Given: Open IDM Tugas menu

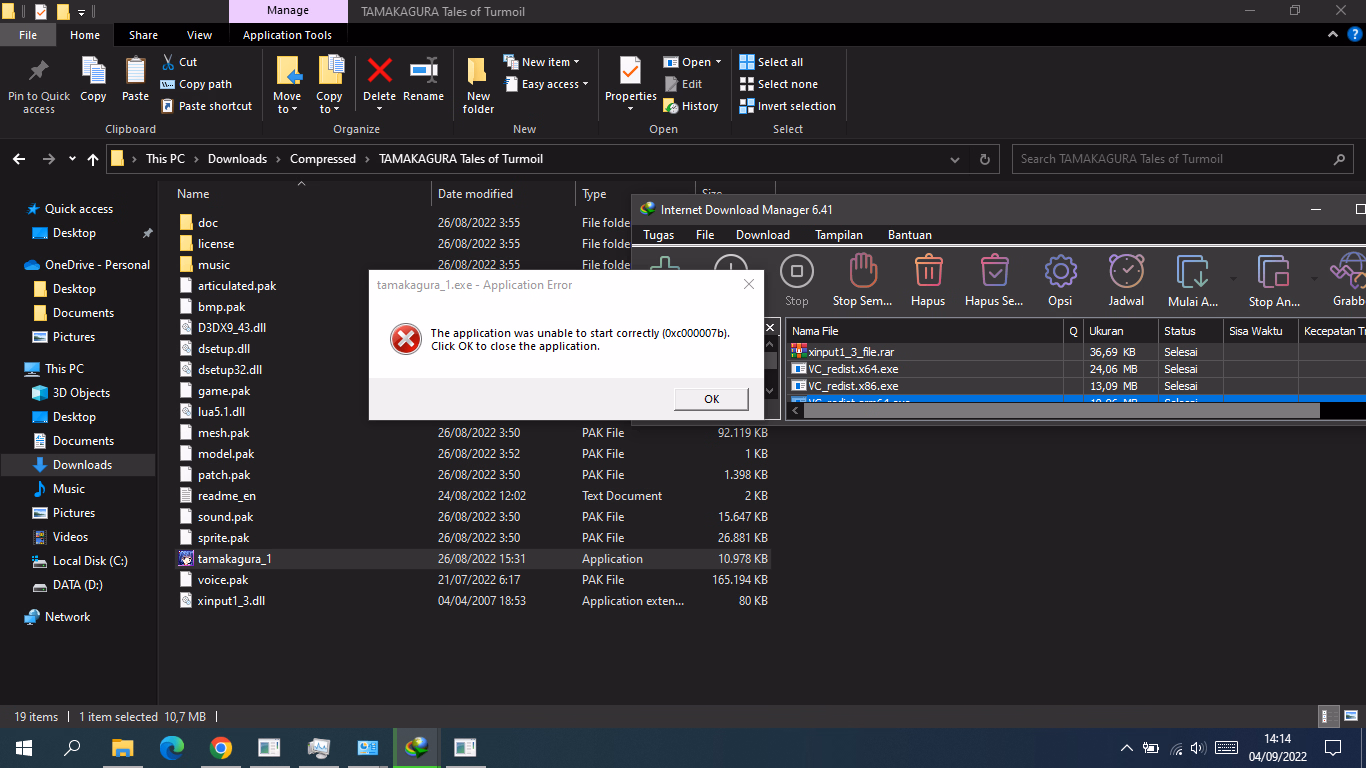Looking at the screenshot, I should click(x=659, y=235).
